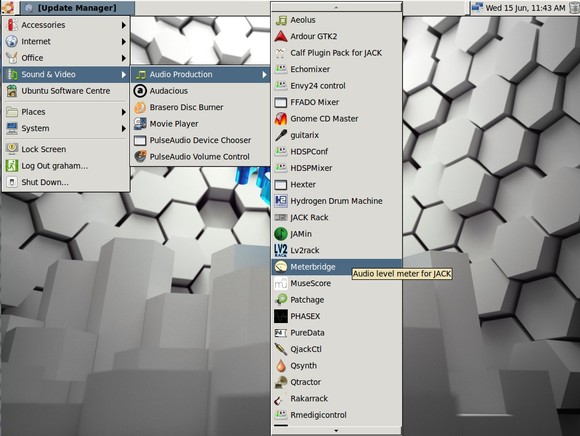Click the Update Manager taskbar button

(78, 8)
